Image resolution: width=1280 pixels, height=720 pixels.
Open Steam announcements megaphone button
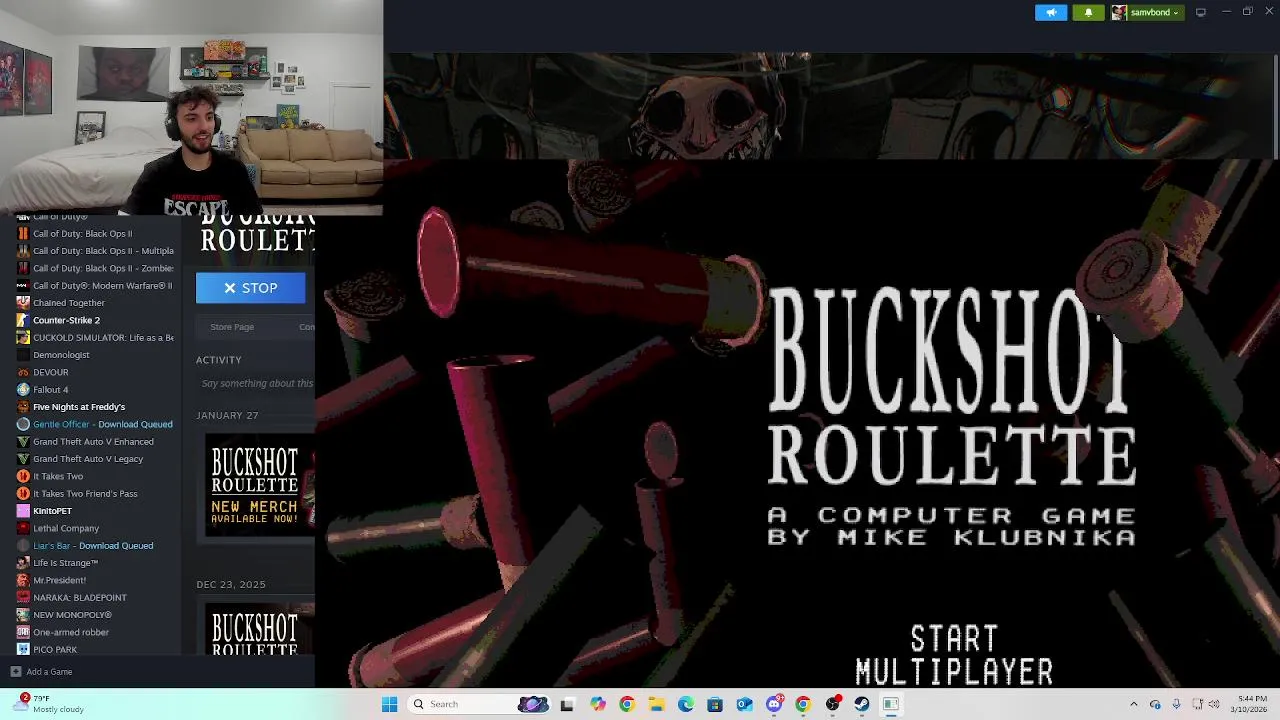[x=1051, y=12]
